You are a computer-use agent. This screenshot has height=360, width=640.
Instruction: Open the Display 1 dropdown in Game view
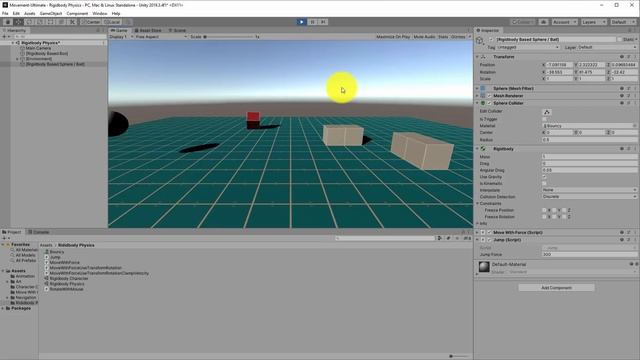click(x=121, y=37)
